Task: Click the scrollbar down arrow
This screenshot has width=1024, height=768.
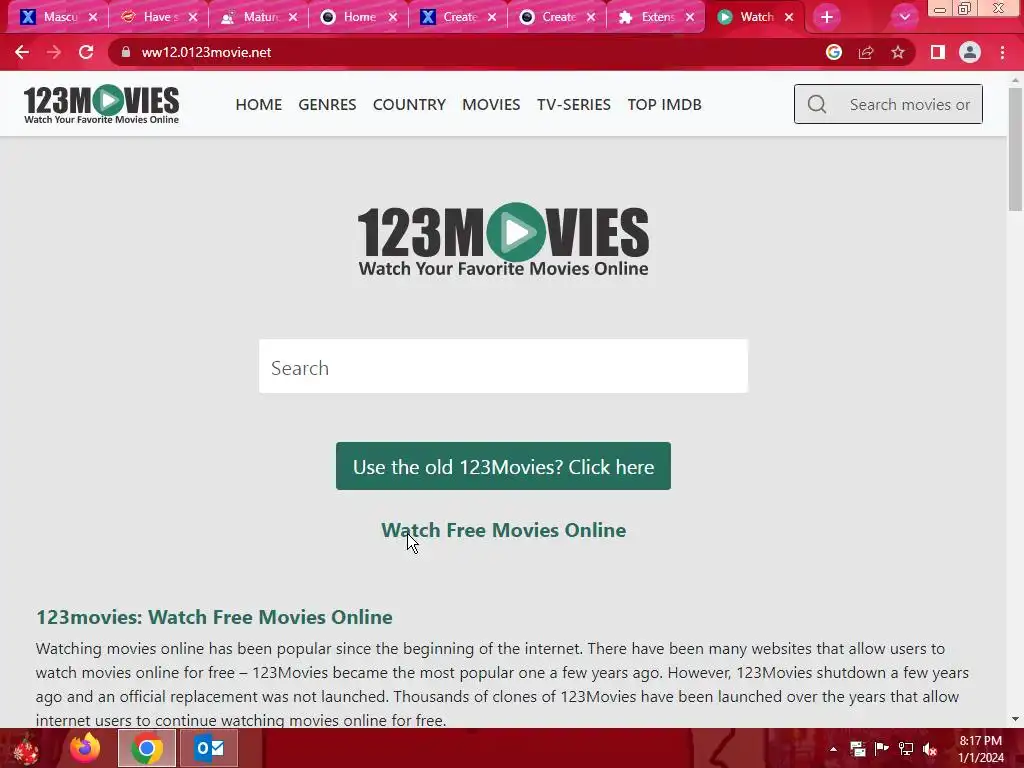Action: (x=1015, y=719)
